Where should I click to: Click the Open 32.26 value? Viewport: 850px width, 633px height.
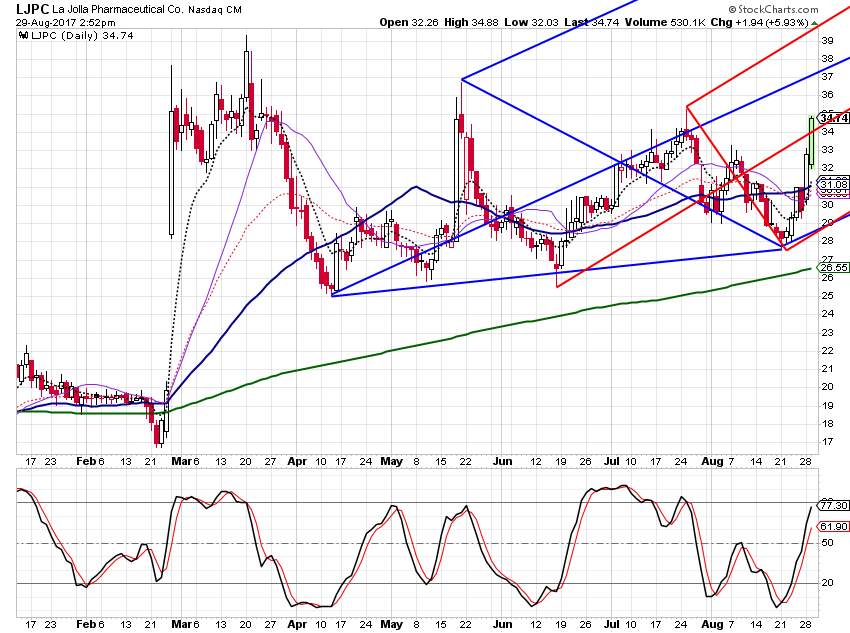click(x=409, y=22)
